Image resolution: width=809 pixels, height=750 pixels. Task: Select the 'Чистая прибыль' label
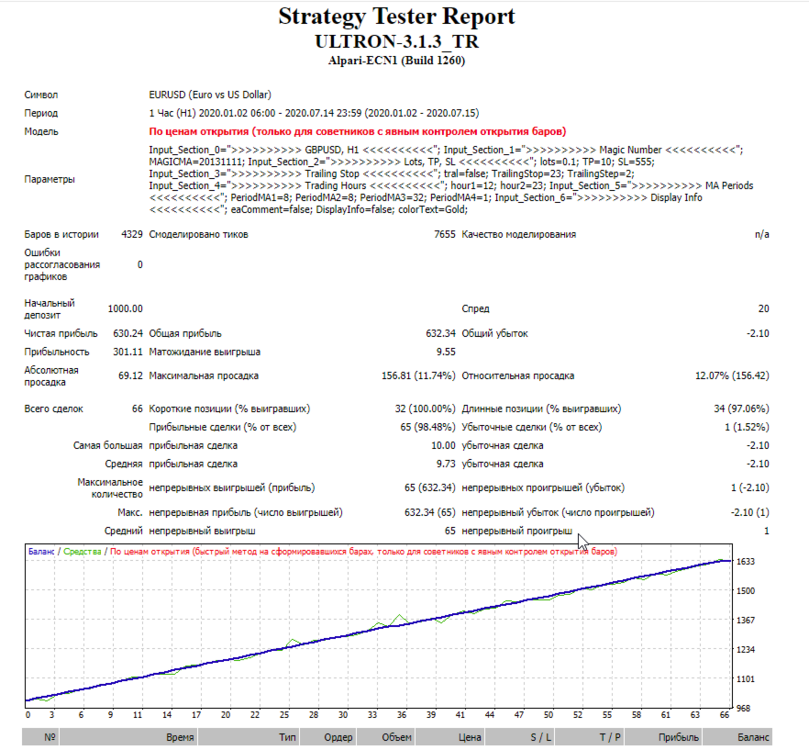(61, 334)
